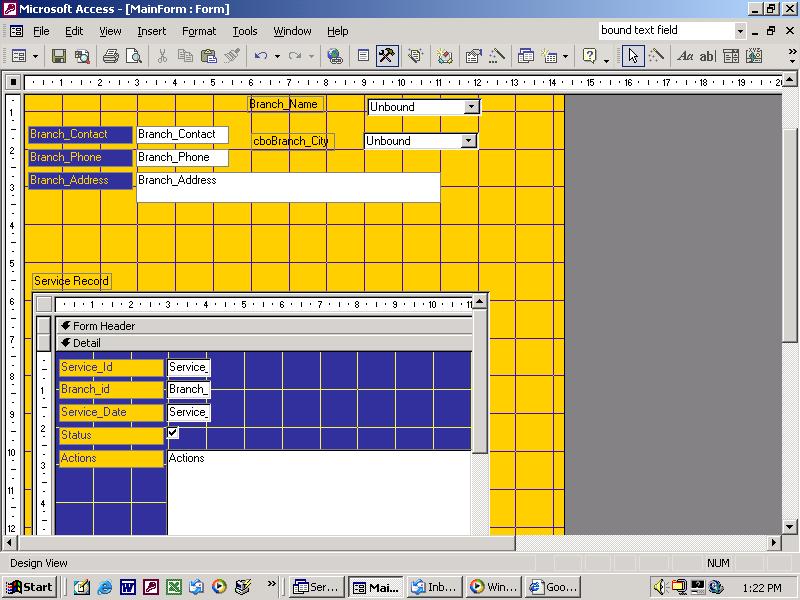Image resolution: width=800 pixels, height=600 pixels.
Task: Switch to the Inb... taskbar button
Action: 434,587
